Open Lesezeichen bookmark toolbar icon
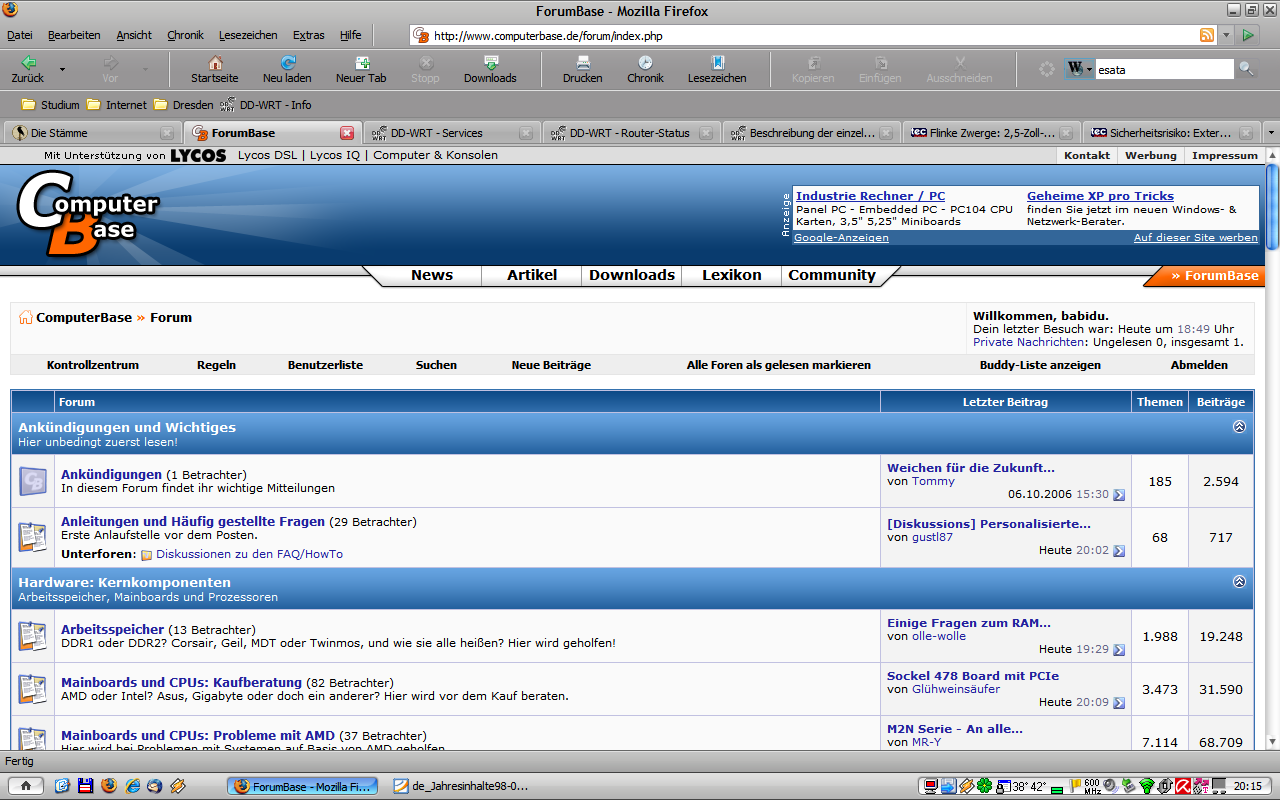 click(717, 68)
